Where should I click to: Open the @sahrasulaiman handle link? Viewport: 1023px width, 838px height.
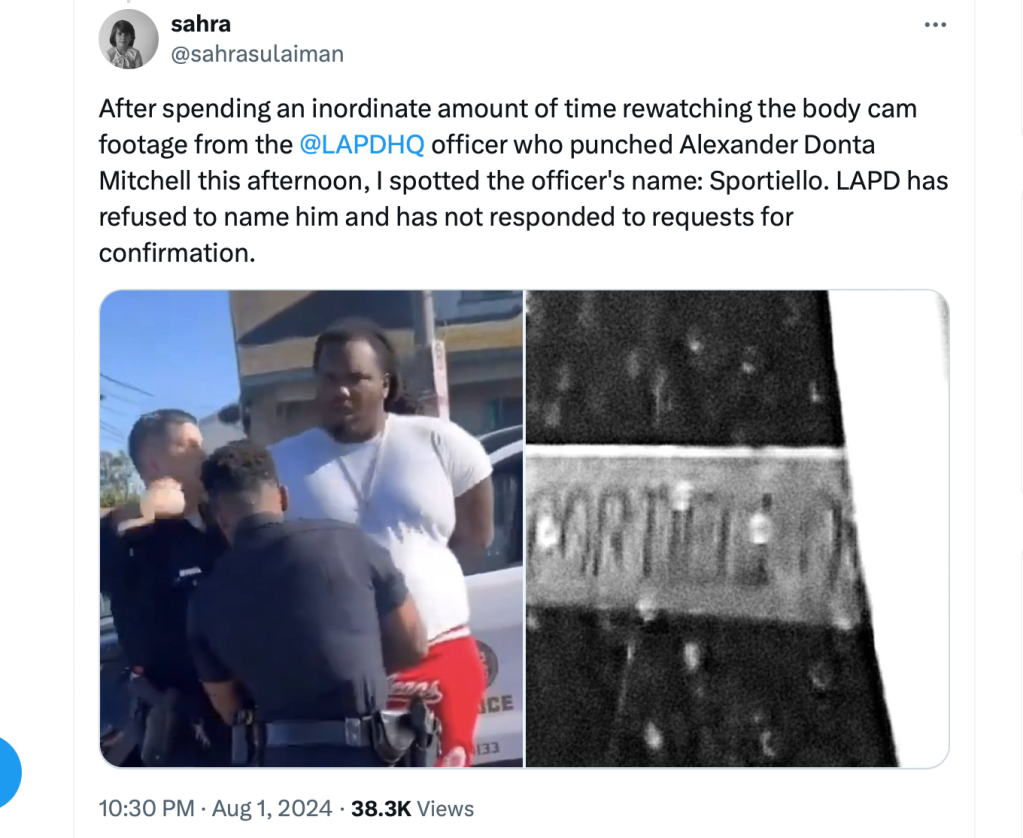click(x=257, y=54)
